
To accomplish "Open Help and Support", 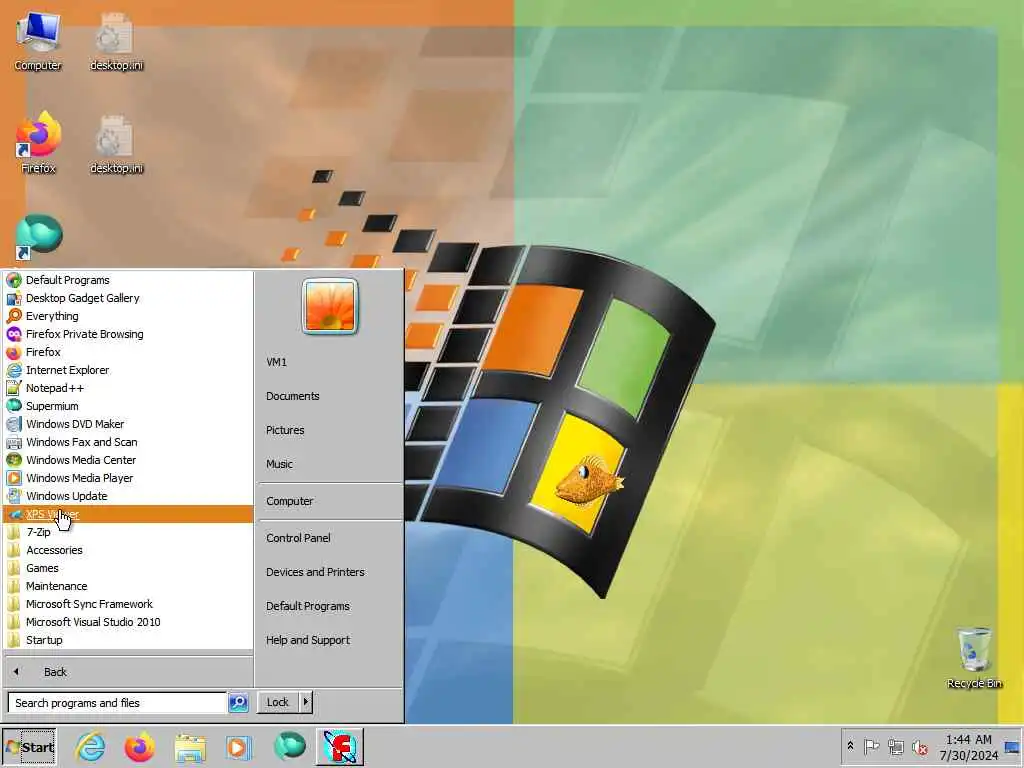I will [x=328, y=640].
